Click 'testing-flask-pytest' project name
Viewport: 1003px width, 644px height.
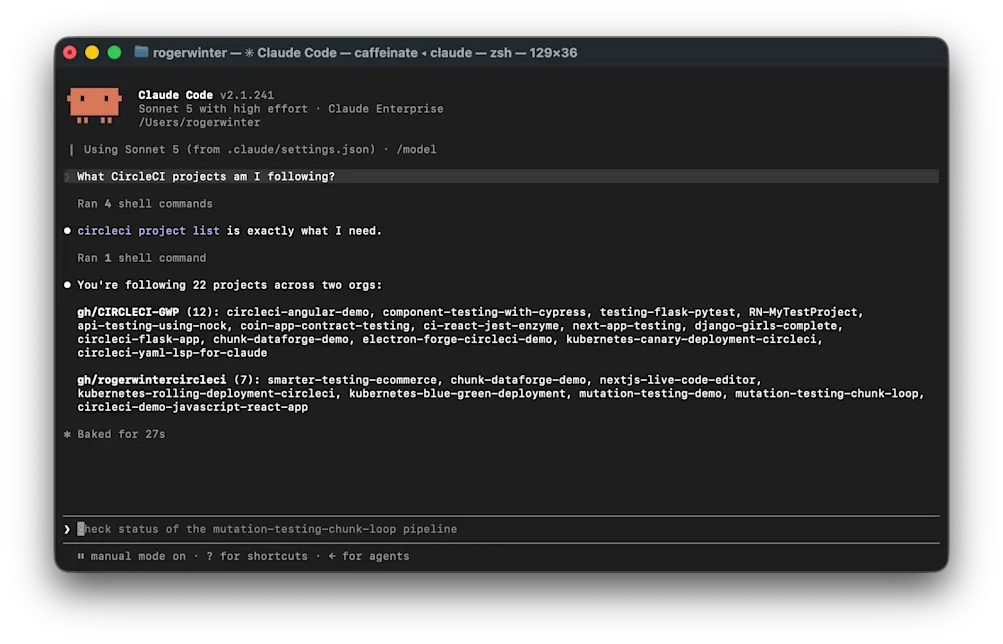click(667, 312)
